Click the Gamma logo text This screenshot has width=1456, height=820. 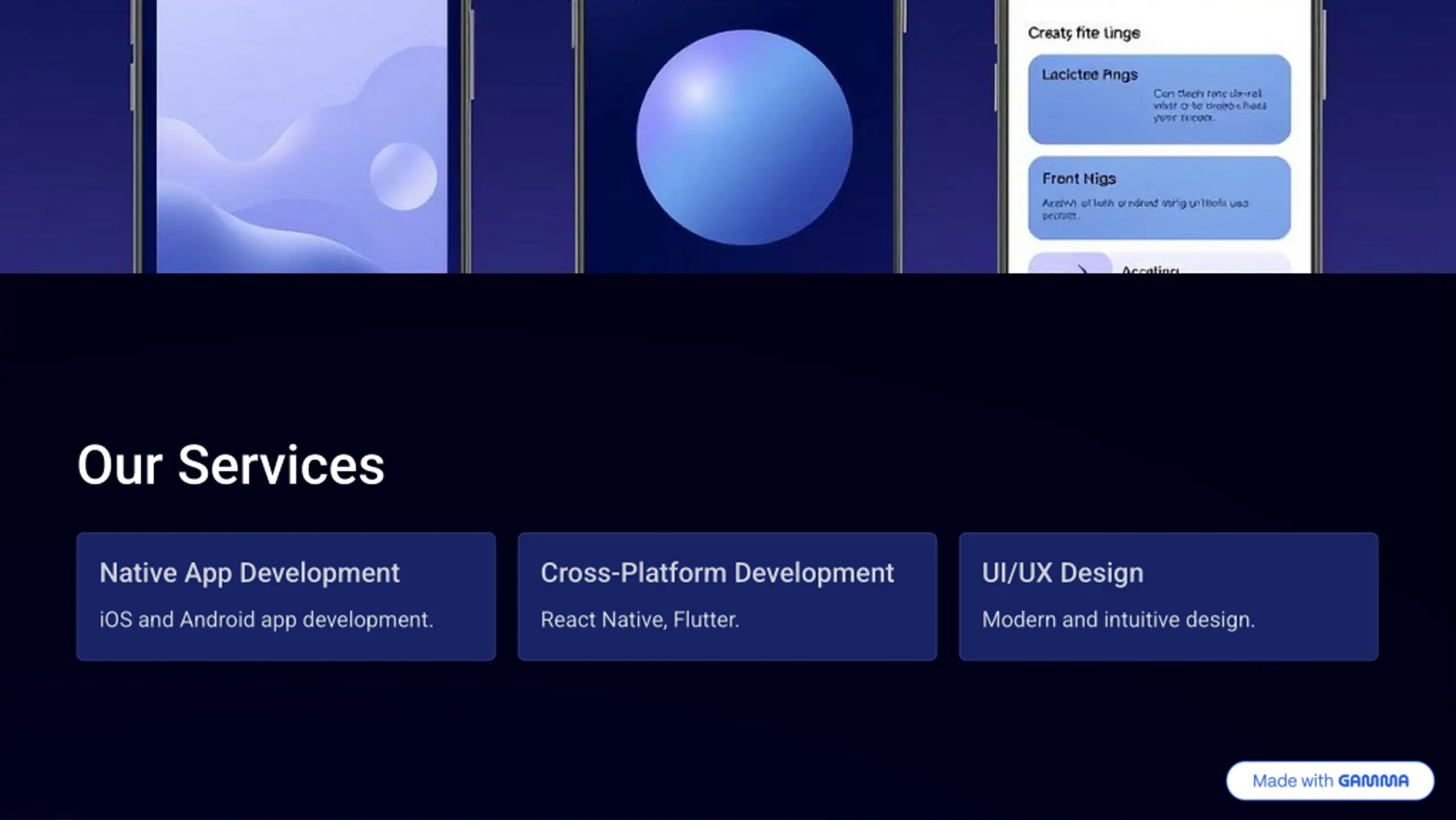click(1374, 781)
